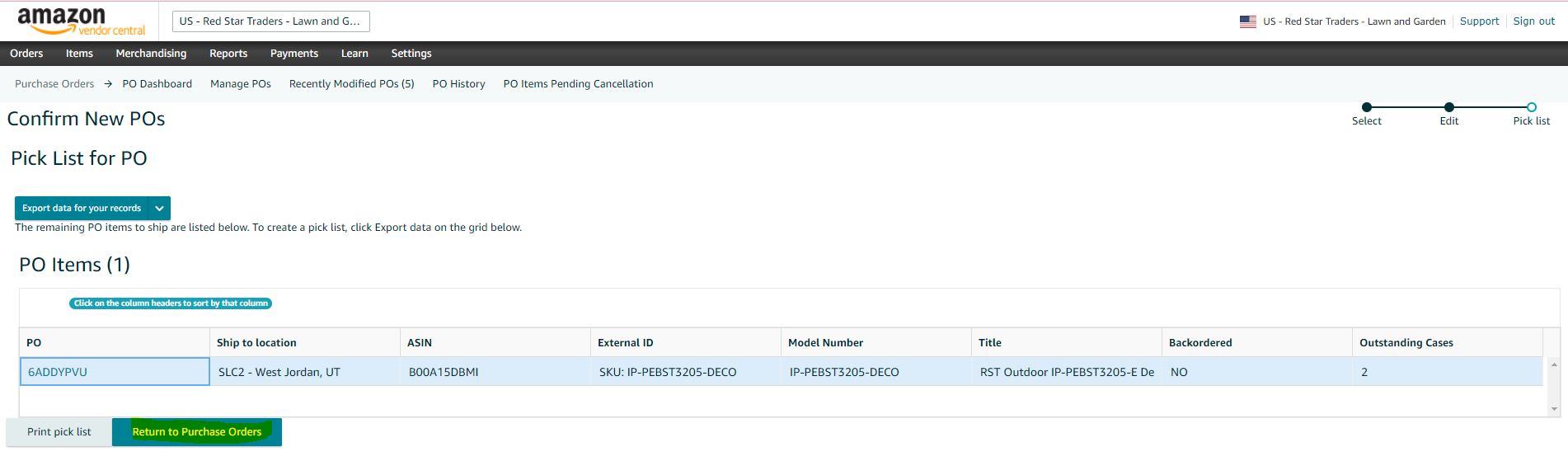
Task: Open the Settings menu
Action: [411, 54]
